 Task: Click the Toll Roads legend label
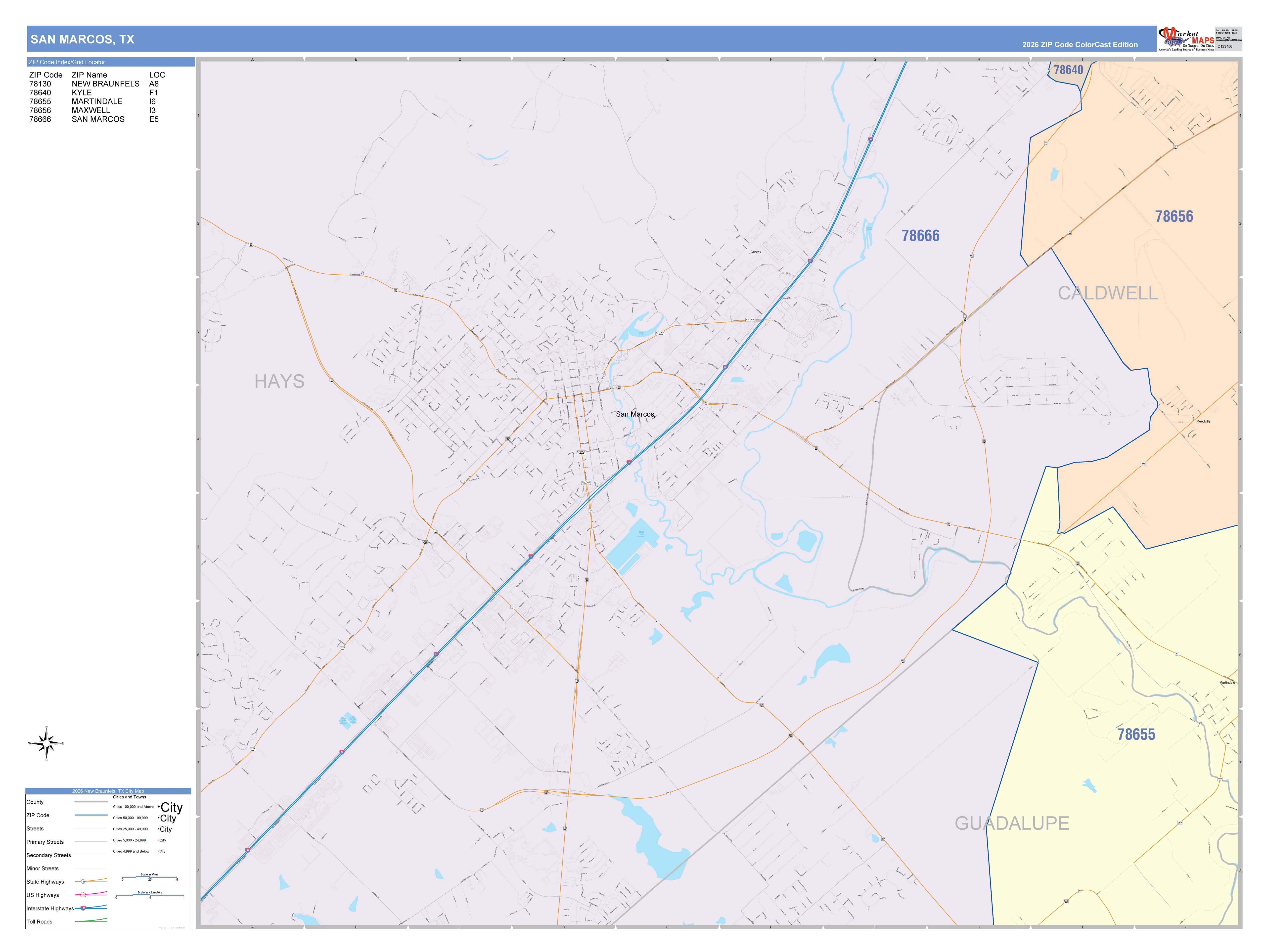[39, 921]
